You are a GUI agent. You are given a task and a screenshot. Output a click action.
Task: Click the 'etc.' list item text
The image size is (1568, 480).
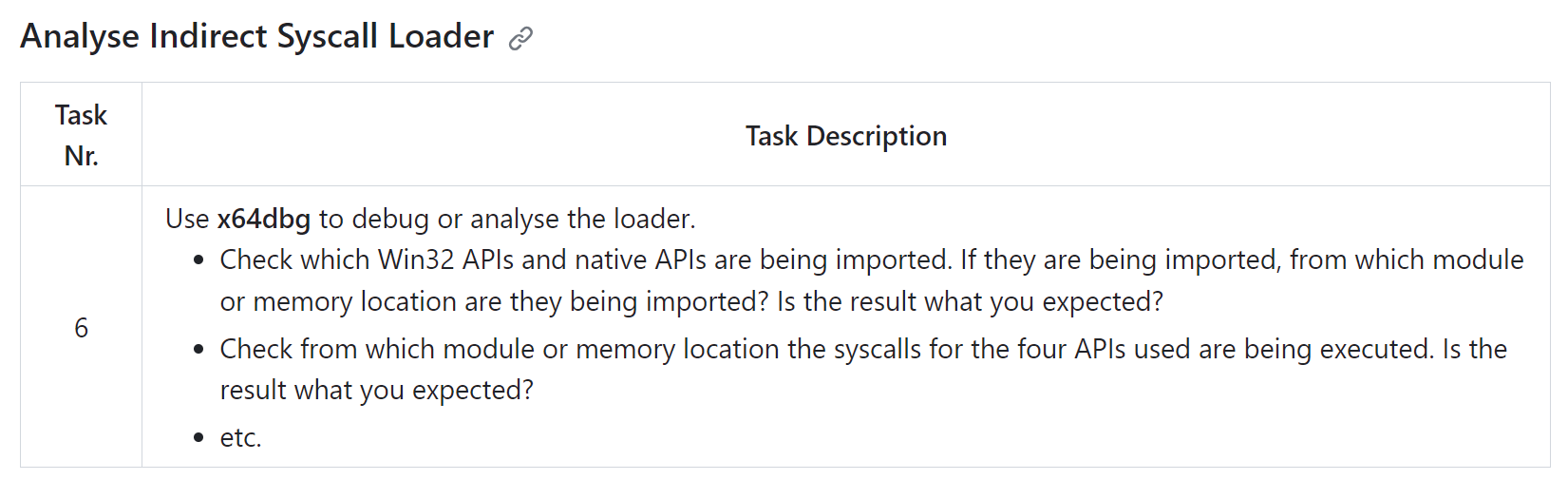(x=241, y=437)
